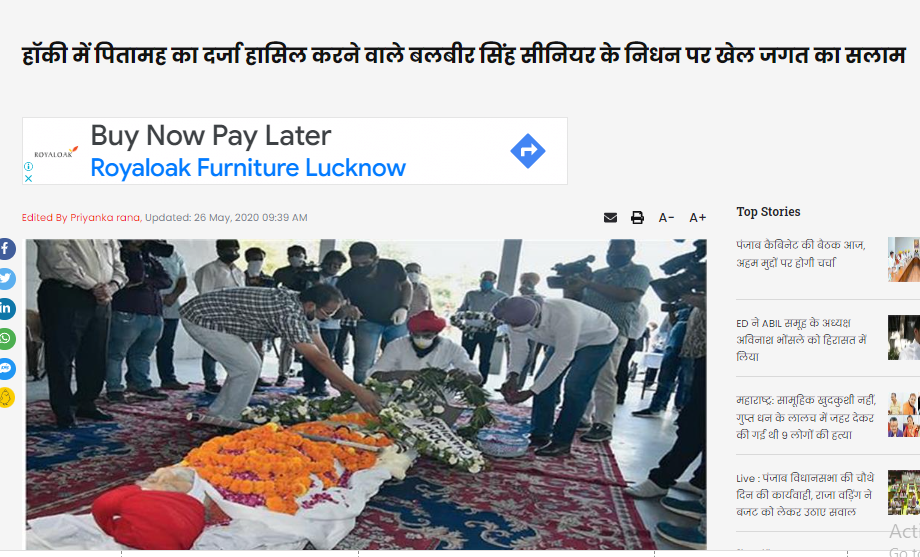Open the ad info icon
This screenshot has height=557, width=920.
click(28, 167)
